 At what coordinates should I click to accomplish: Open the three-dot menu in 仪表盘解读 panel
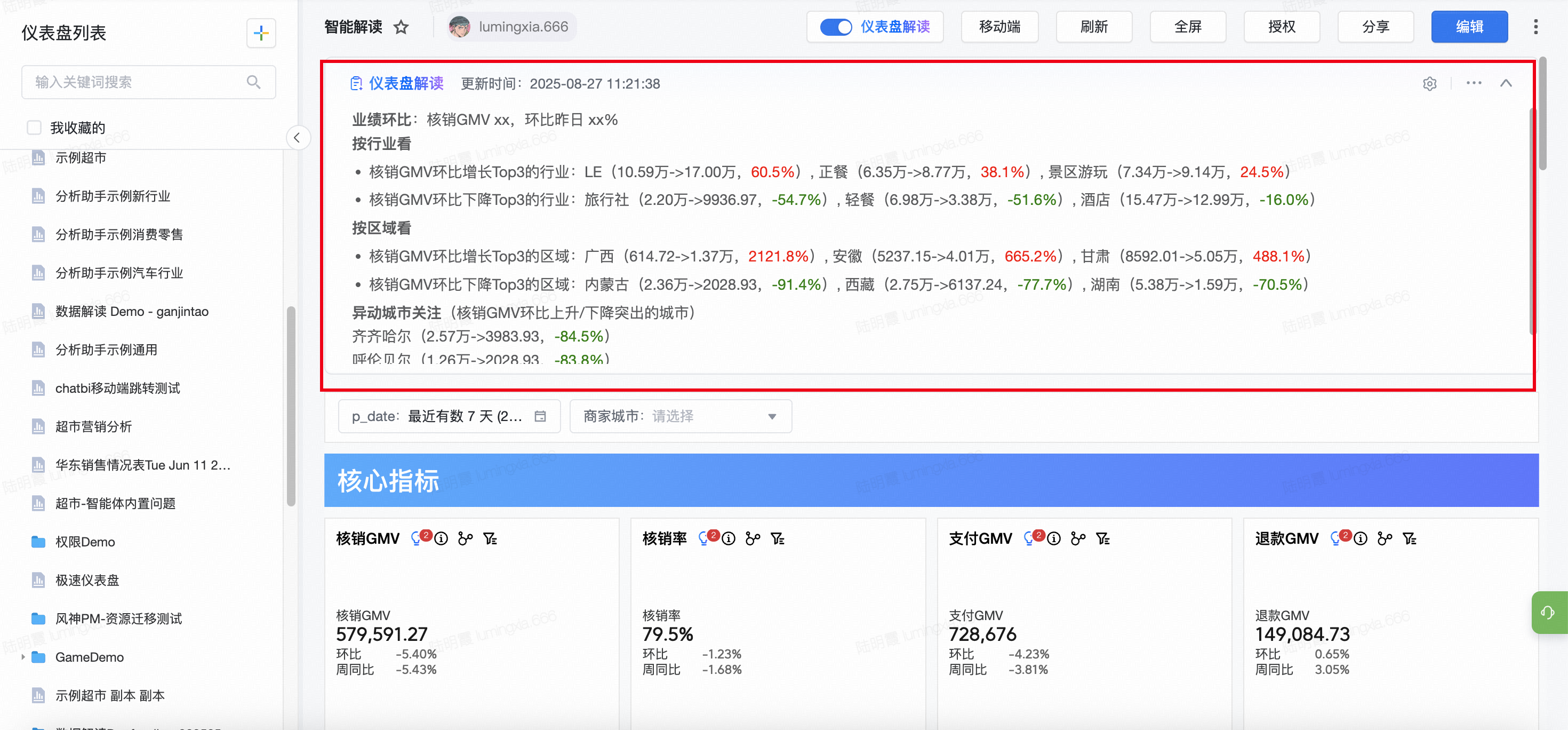pyautogui.click(x=1474, y=83)
